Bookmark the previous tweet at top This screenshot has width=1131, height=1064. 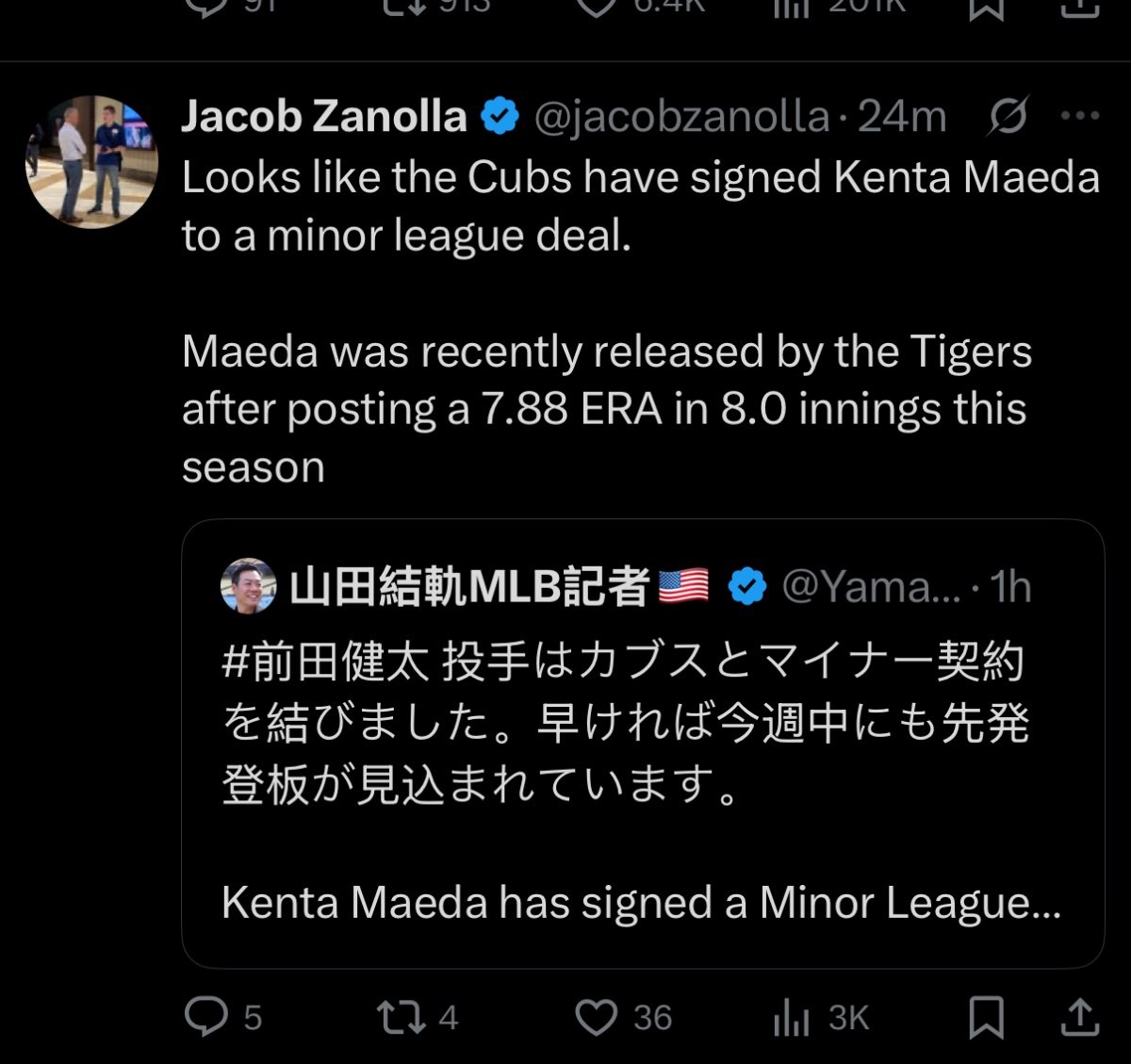987,9
